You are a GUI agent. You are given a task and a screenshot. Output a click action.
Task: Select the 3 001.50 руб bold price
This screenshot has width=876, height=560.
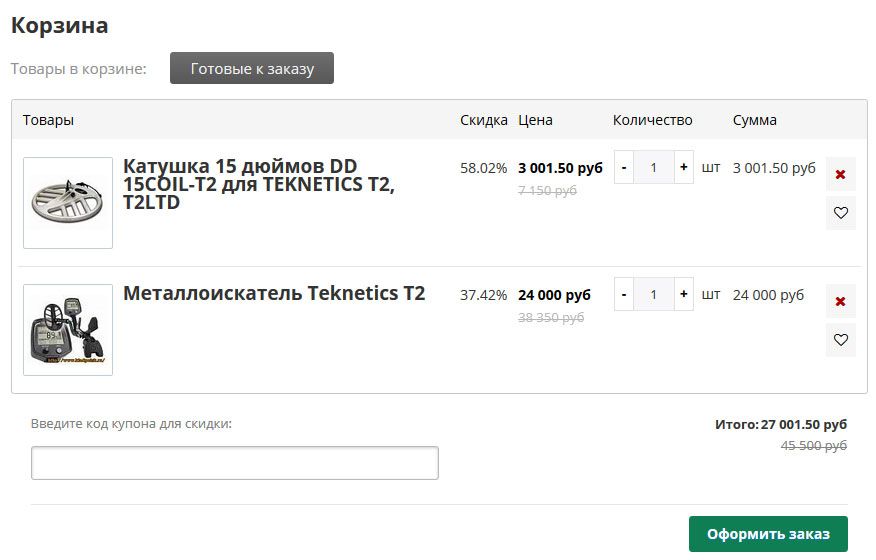click(560, 168)
